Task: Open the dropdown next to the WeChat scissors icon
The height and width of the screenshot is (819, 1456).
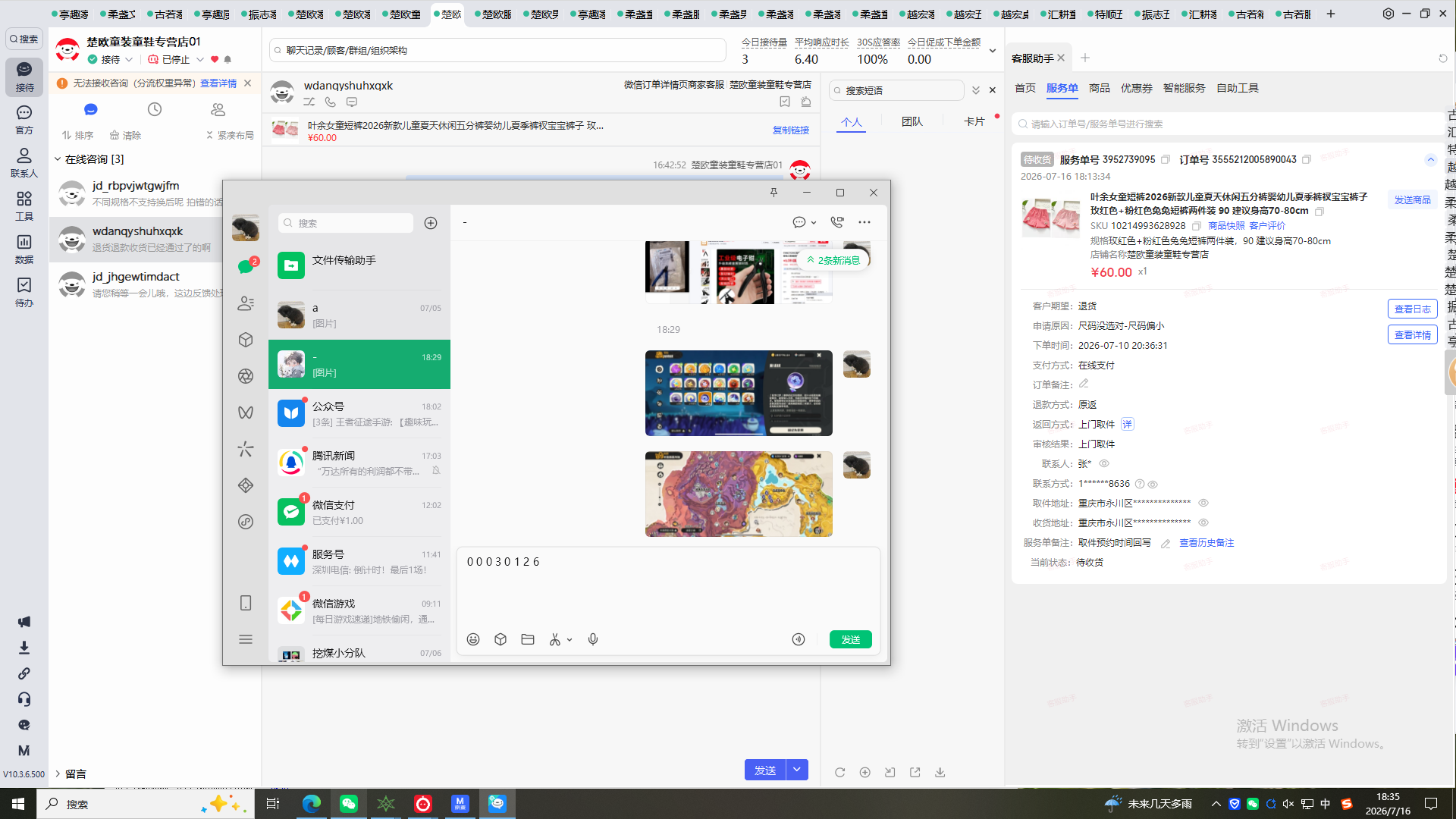Action: pyautogui.click(x=570, y=639)
